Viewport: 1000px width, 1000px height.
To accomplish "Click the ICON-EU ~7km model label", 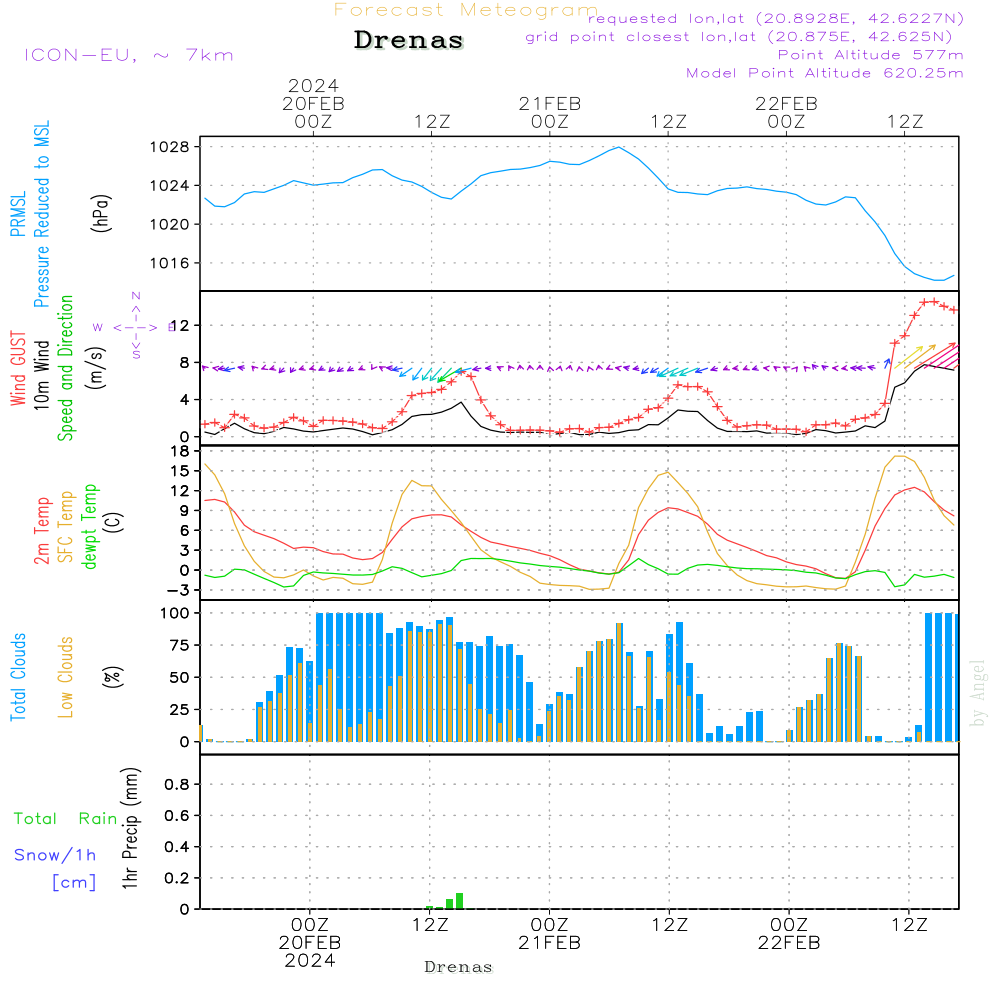I will coord(128,55).
